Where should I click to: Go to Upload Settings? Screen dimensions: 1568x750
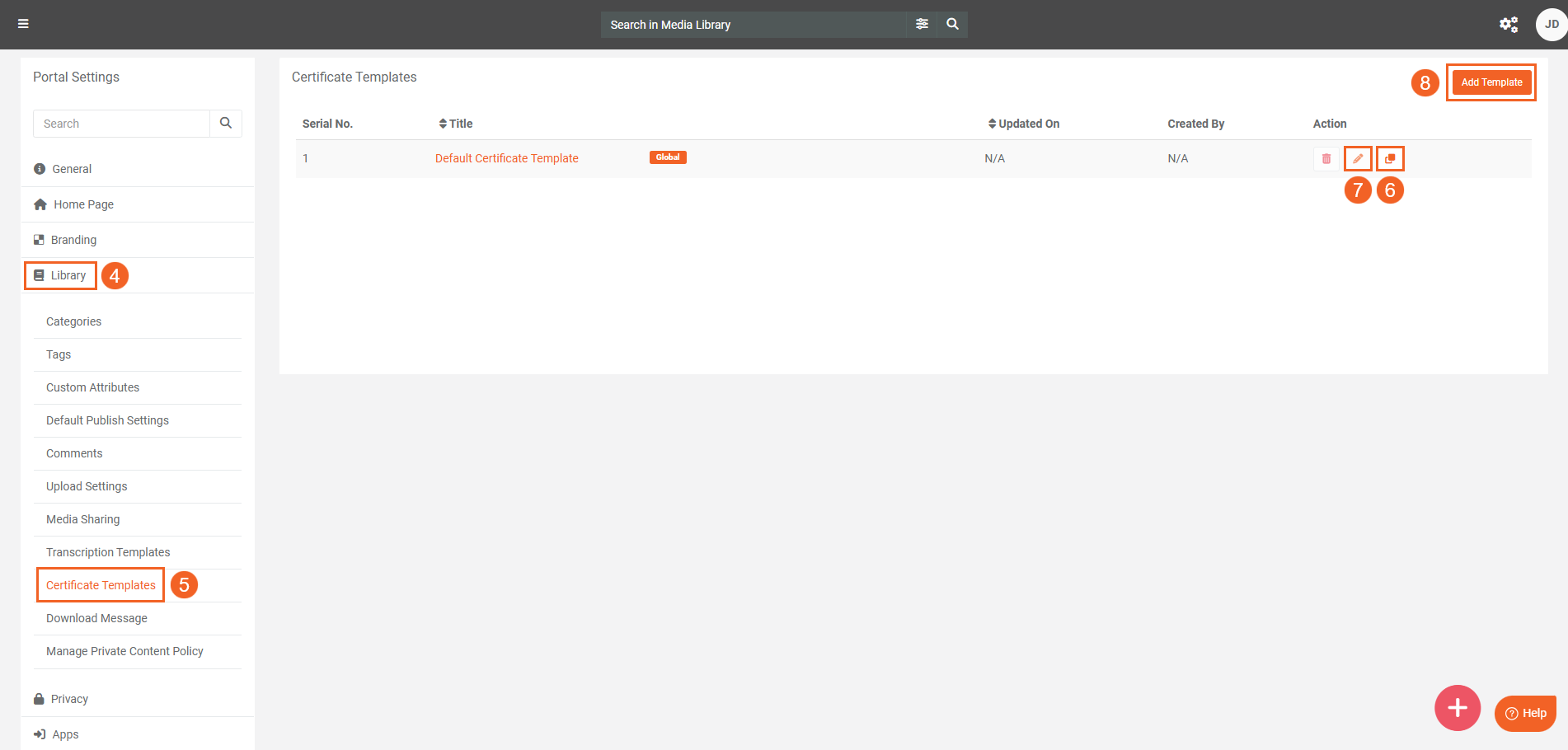point(87,486)
